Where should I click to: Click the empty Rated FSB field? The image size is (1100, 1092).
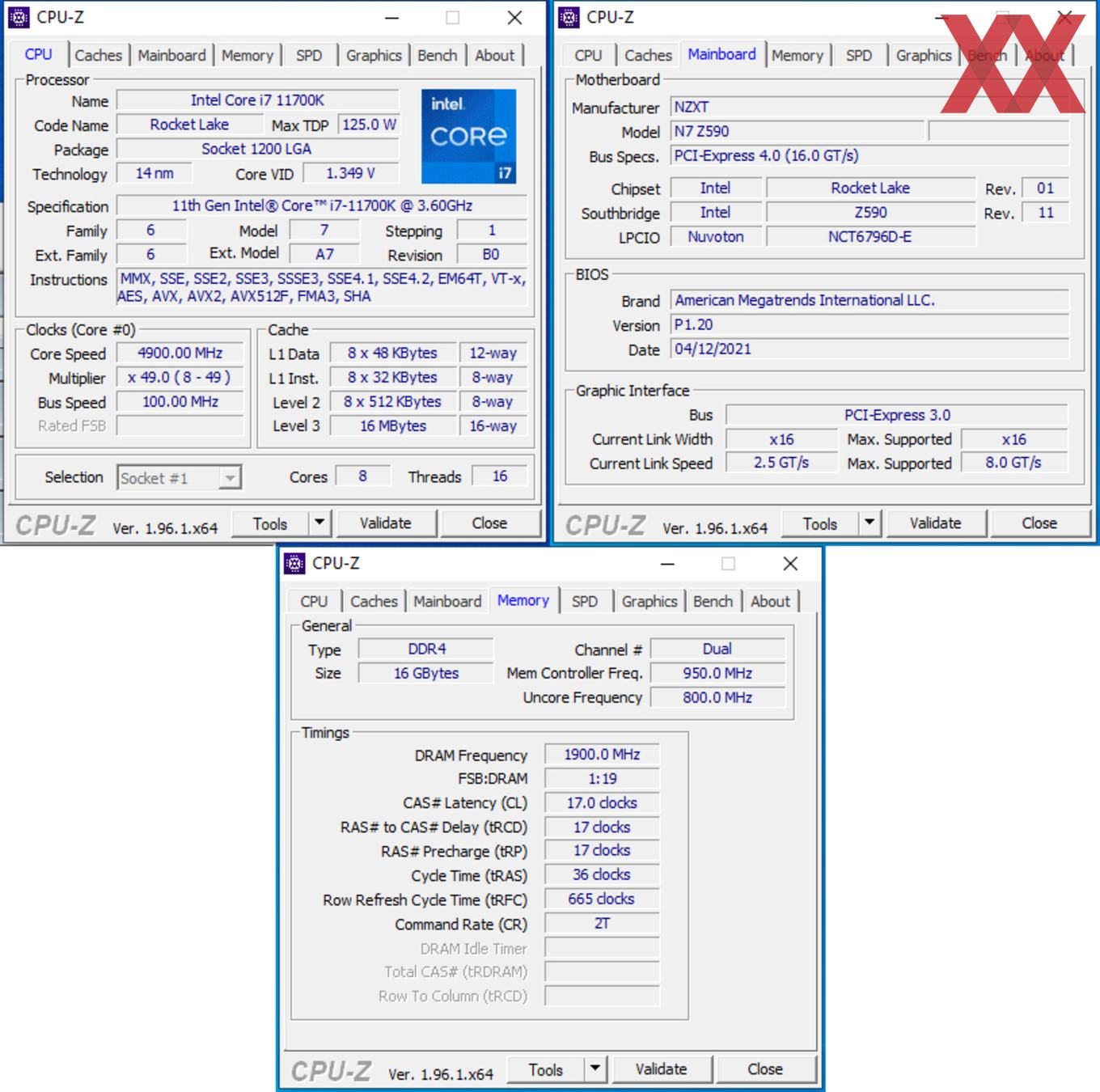(x=180, y=426)
